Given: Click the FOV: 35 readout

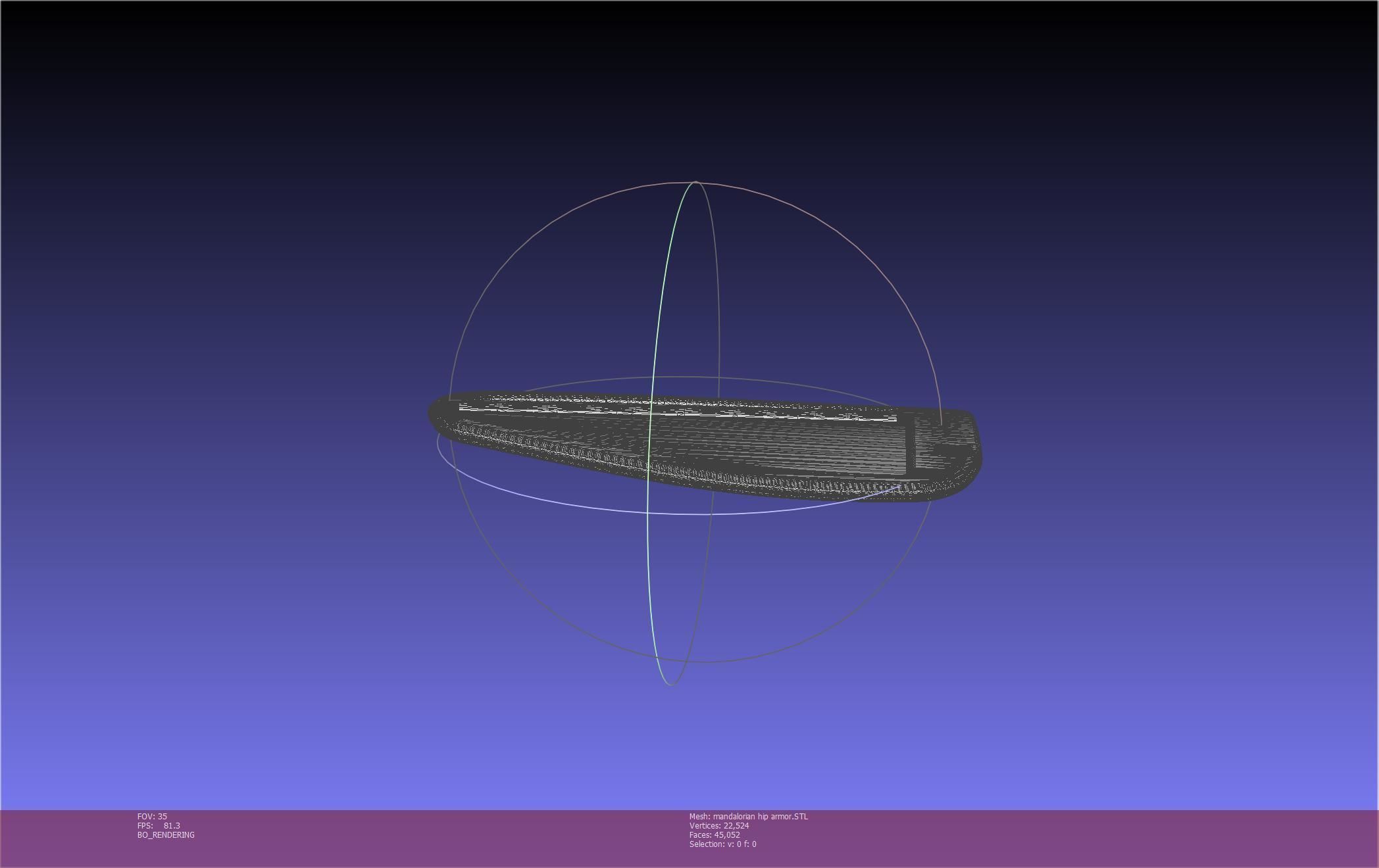Looking at the screenshot, I should click(x=152, y=816).
